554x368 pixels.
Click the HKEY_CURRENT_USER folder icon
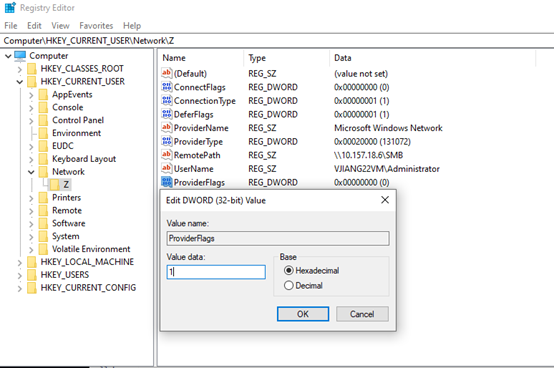pos(32,82)
